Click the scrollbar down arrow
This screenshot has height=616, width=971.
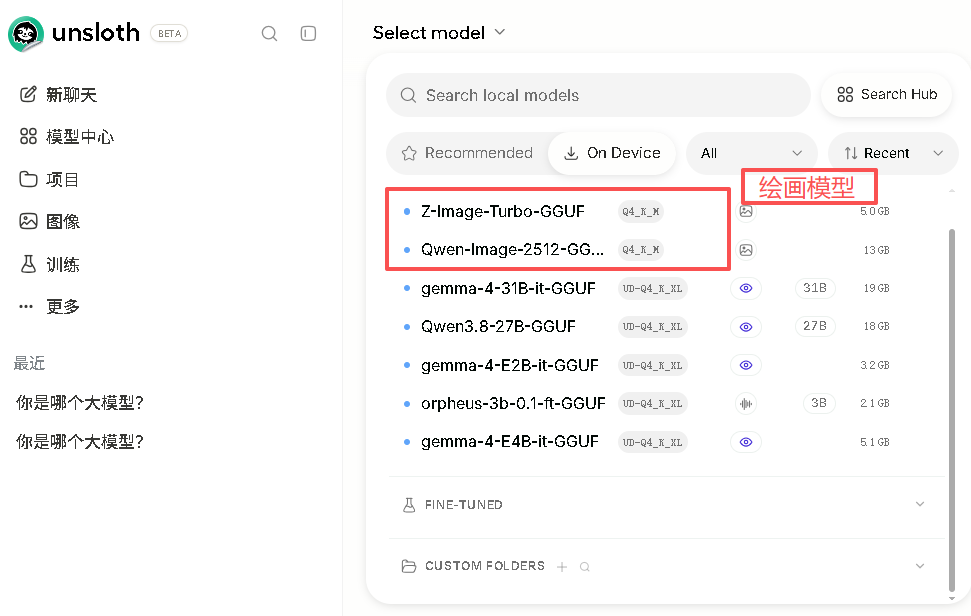[x=952, y=599]
